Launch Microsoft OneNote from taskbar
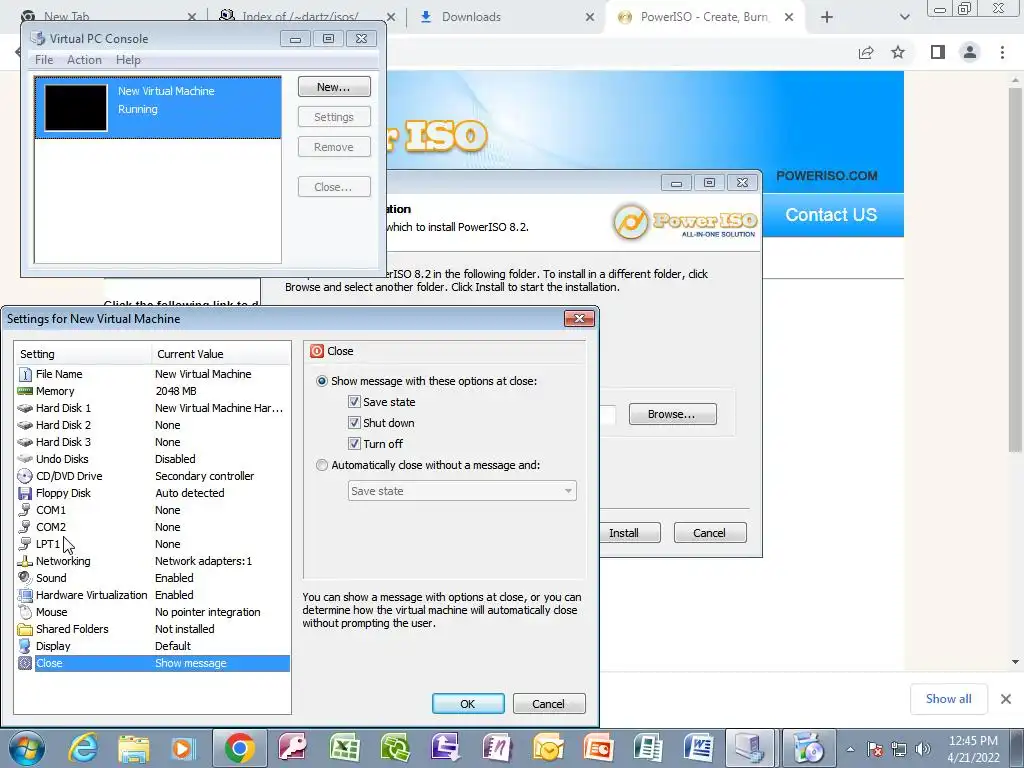The width and height of the screenshot is (1024, 768). [496, 748]
